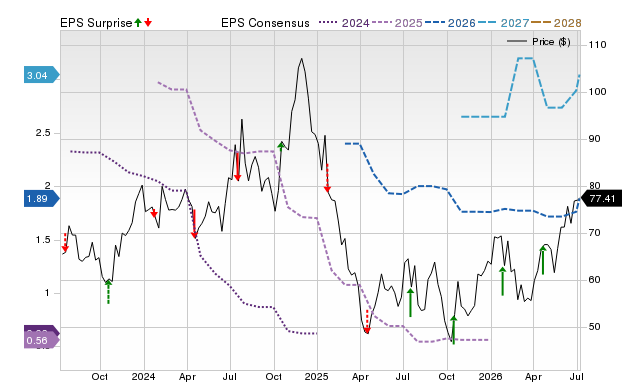
Task: Toggle the 2027 consensus series in legend
Action: pos(503,23)
